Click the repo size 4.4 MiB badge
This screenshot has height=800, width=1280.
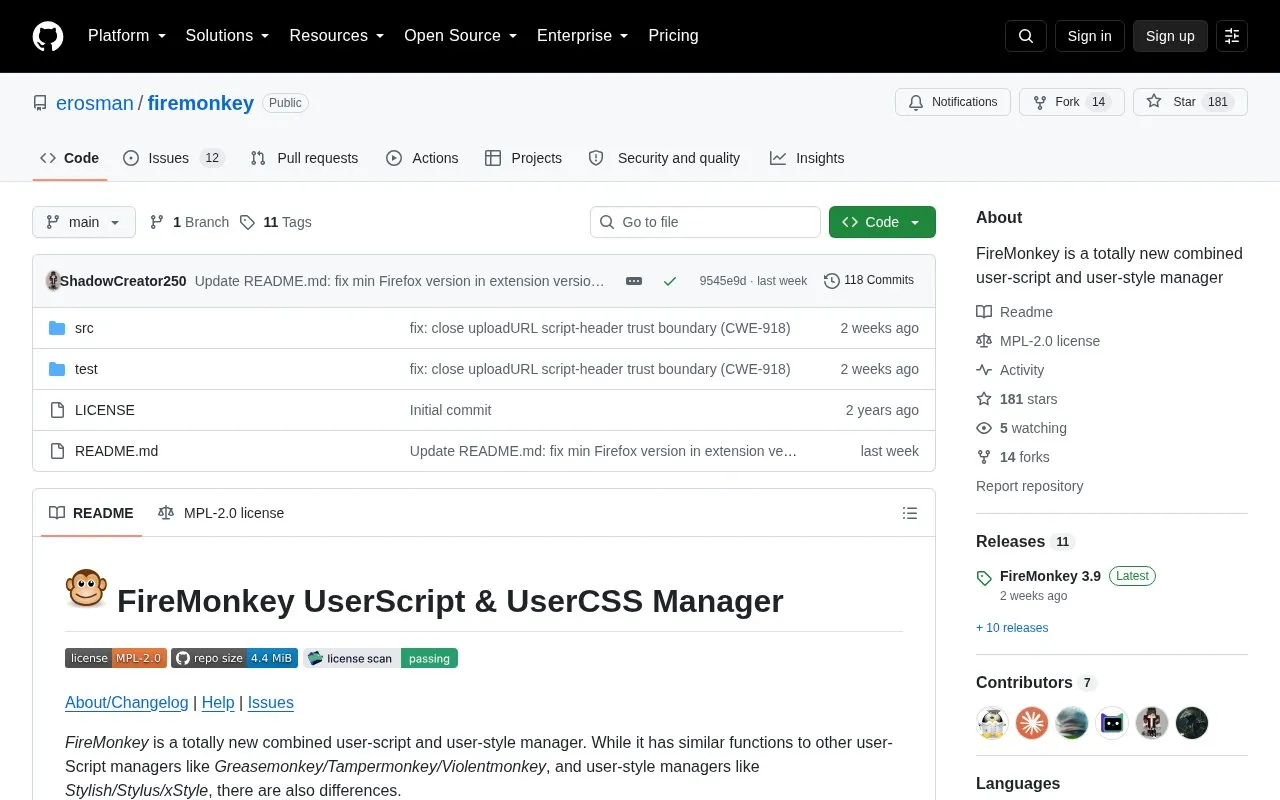pos(234,658)
